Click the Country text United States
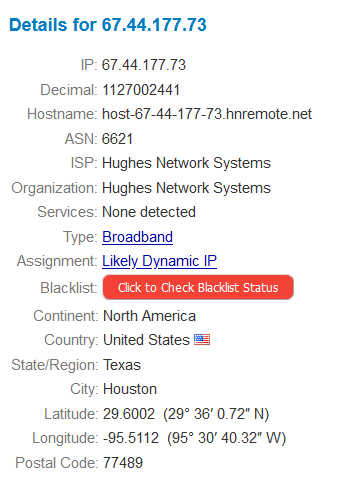Image resolution: width=364 pixels, height=486 pixels. (x=146, y=340)
